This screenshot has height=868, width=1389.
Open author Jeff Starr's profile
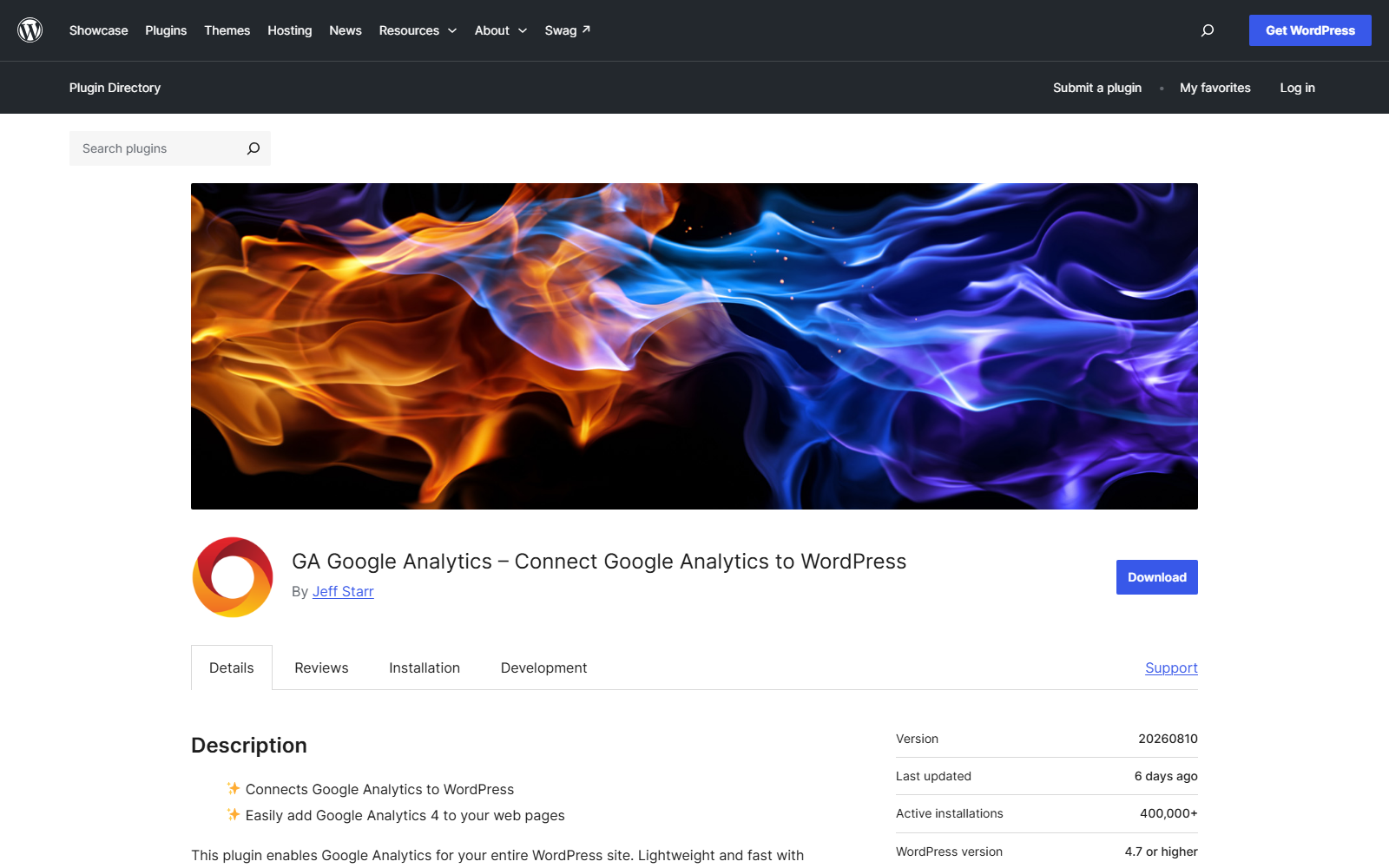(x=343, y=591)
